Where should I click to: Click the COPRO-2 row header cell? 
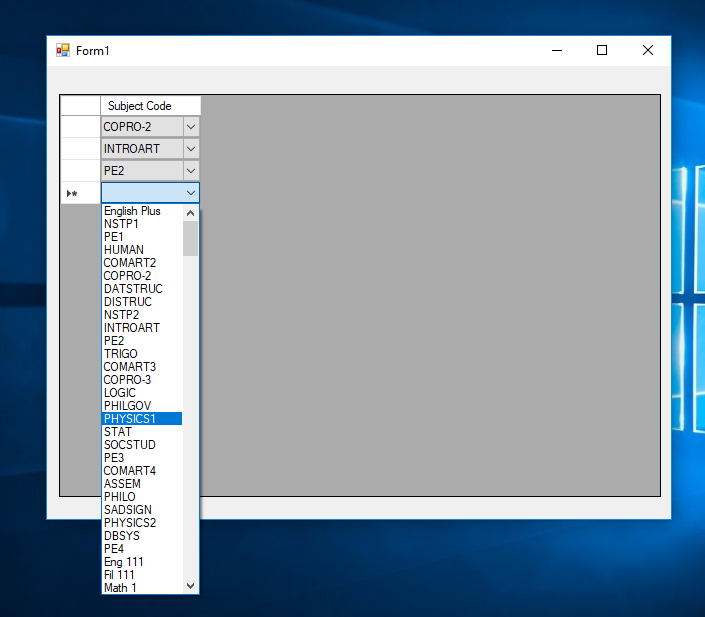80,127
